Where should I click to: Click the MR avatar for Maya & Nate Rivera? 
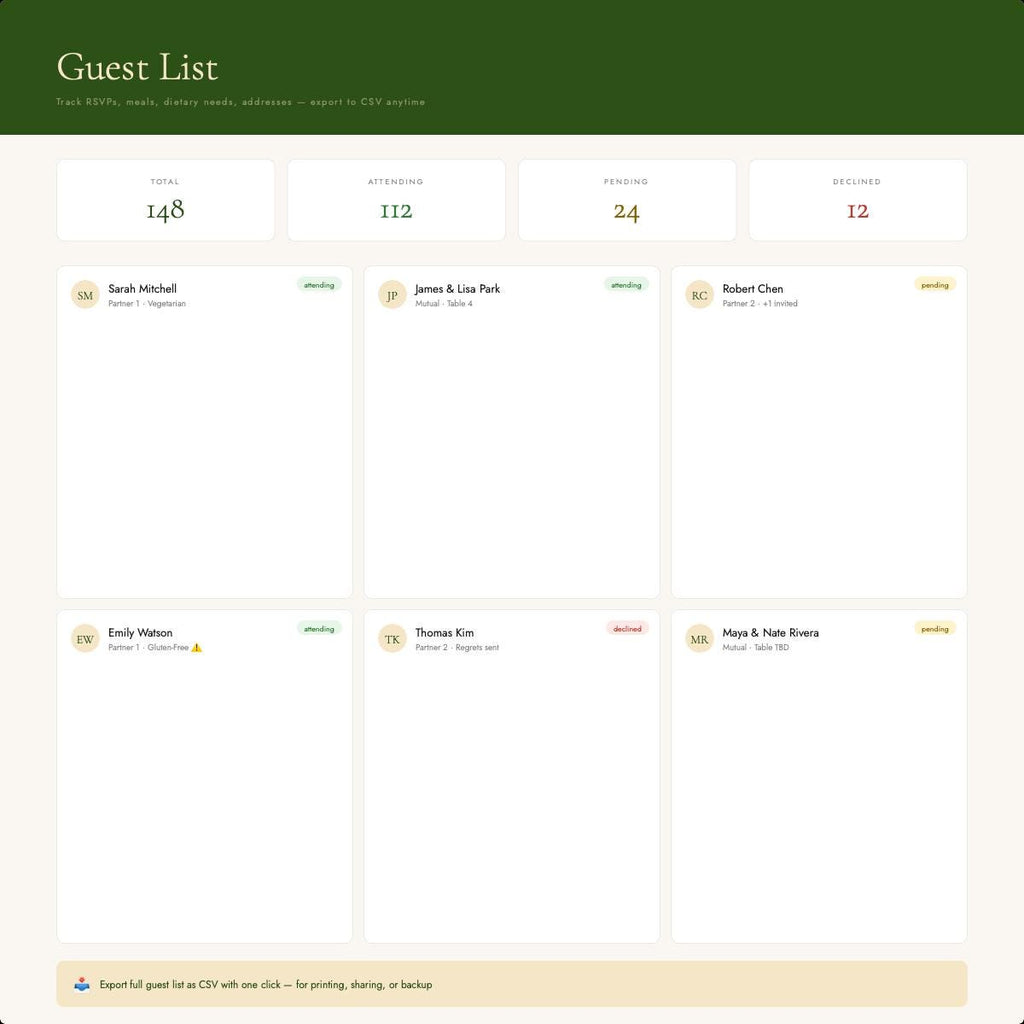[699, 639]
